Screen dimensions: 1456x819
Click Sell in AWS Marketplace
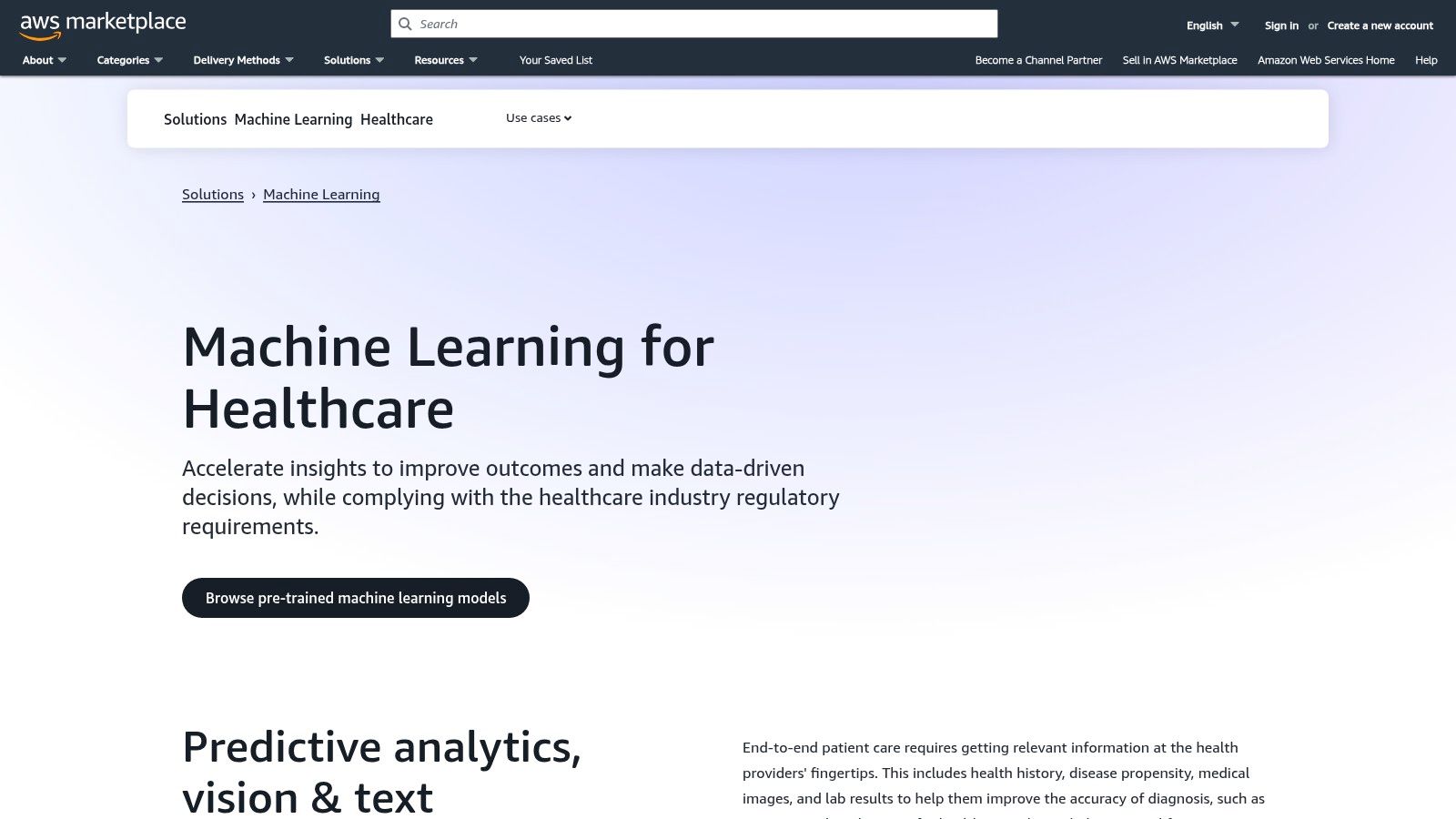[x=1179, y=60]
